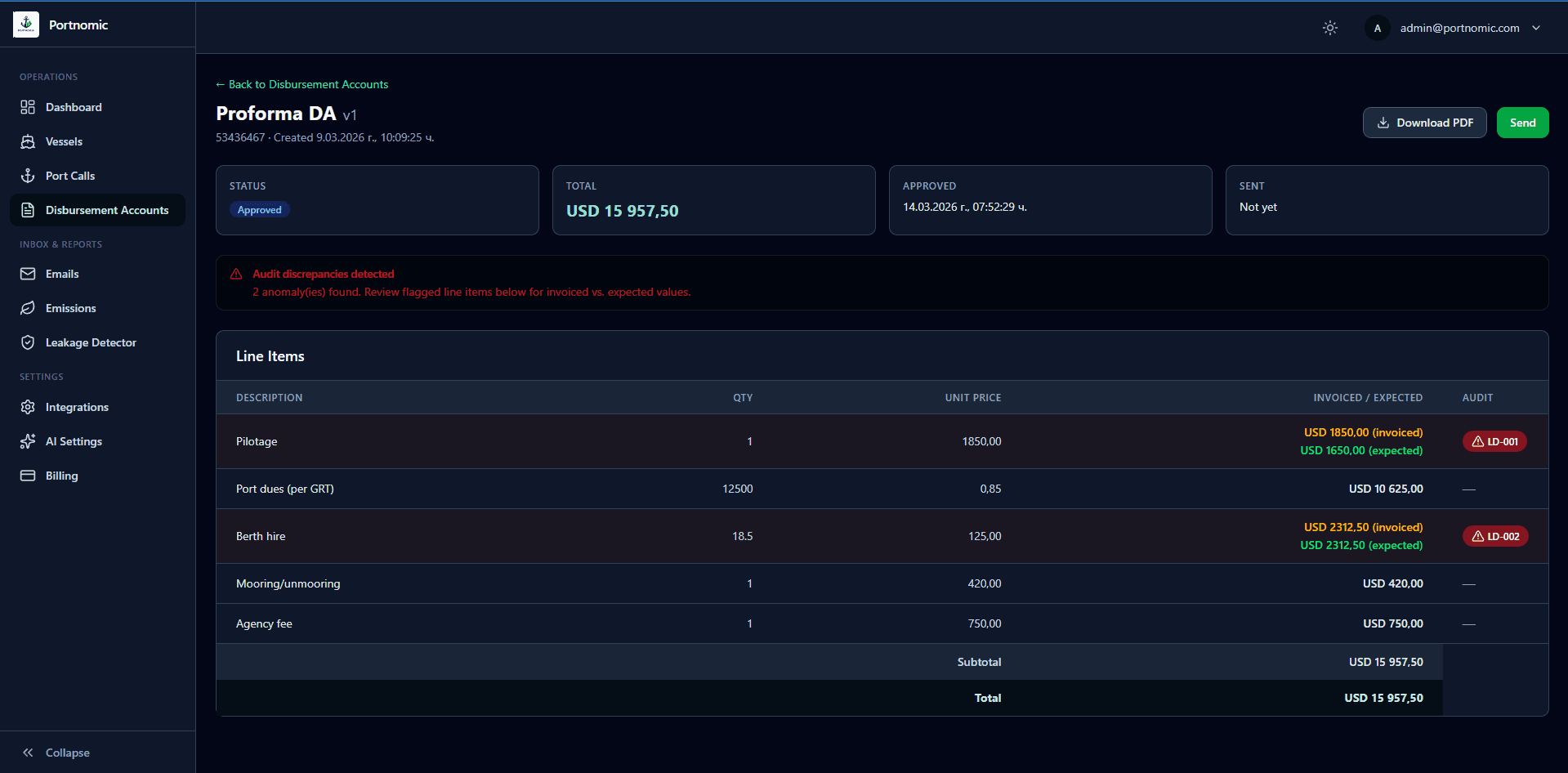
Task: Collapse the sidebar navigation
Action: pyautogui.click(x=56, y=752)
